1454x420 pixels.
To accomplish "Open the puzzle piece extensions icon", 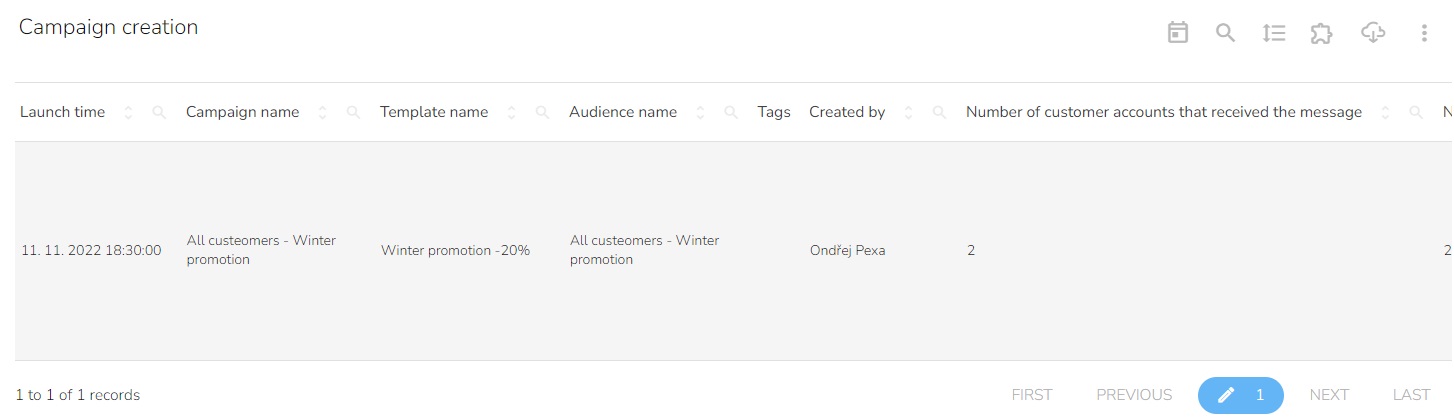I will pyautogui.click(x=1321, y=33).
